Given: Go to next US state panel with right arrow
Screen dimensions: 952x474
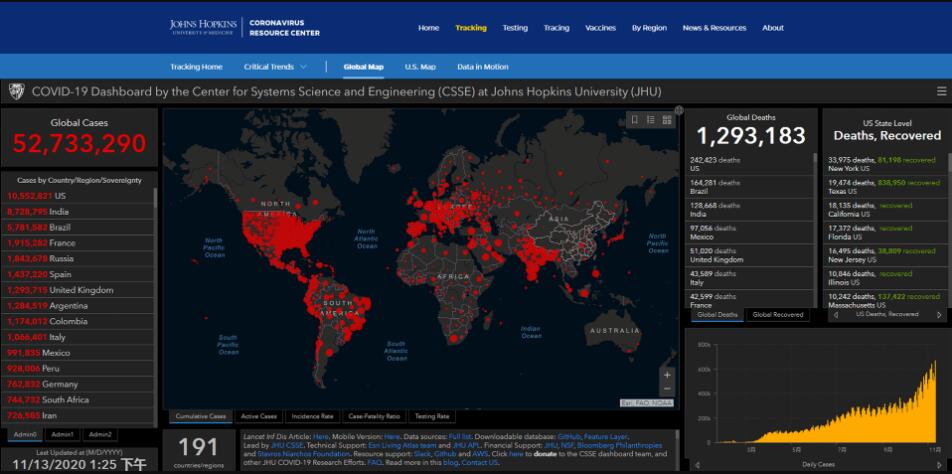Looking at the screenshot, I should click(939, 315).
